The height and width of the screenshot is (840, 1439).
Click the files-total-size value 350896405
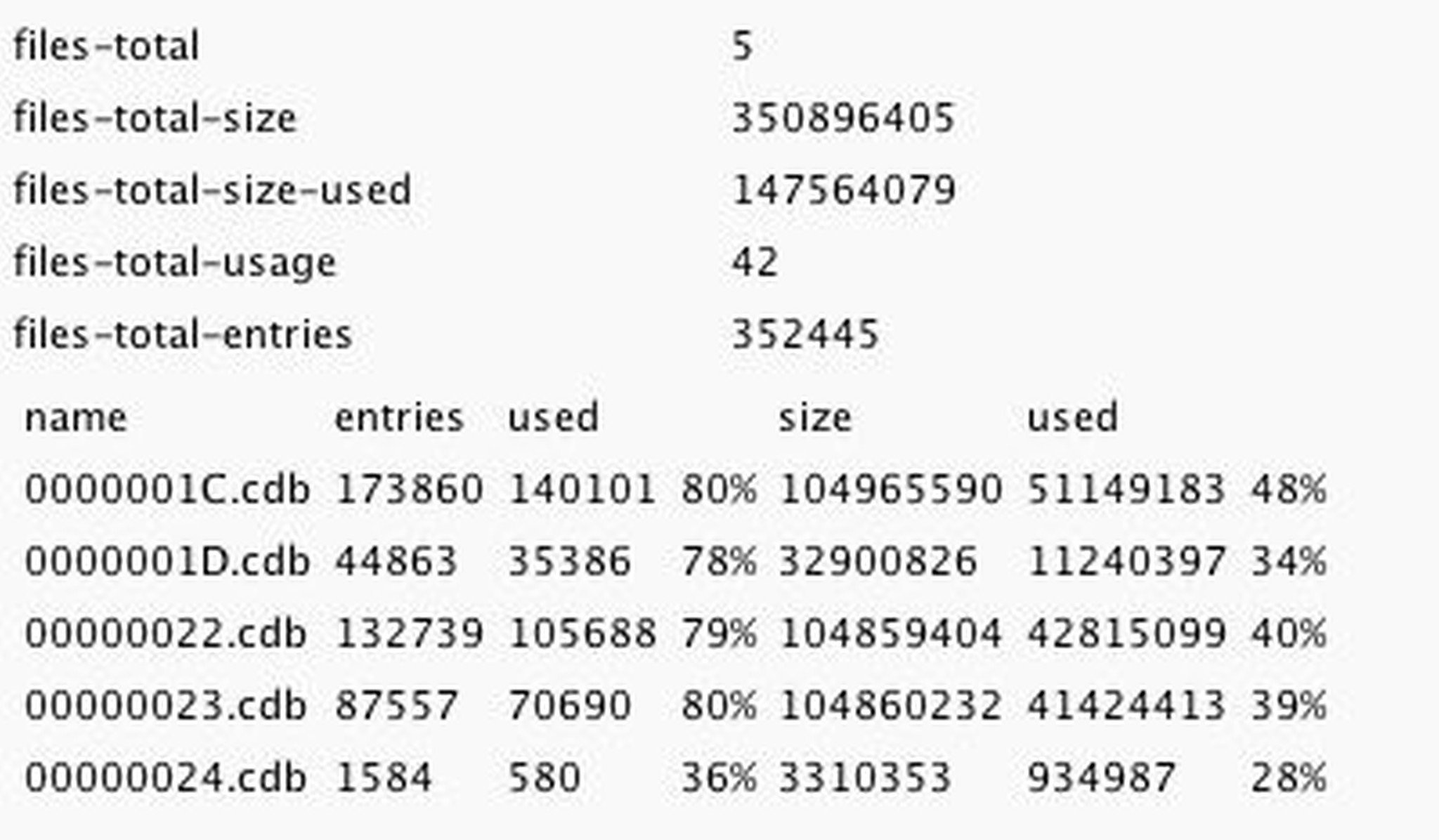pyautogui.click(x=843, y=118)
